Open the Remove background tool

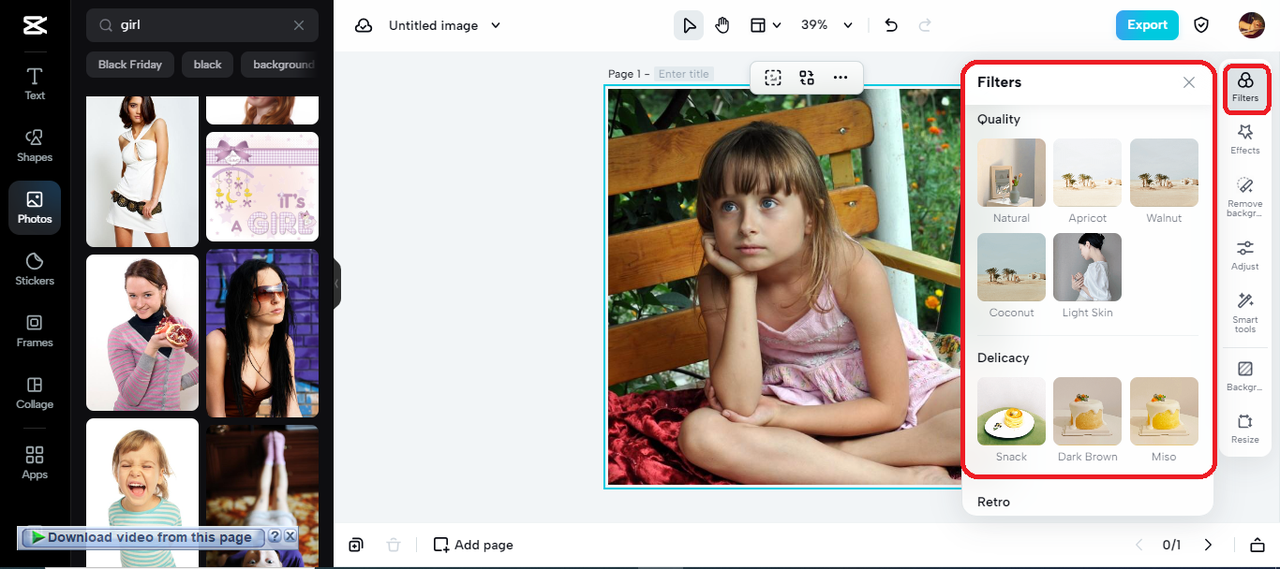tap(1245, 198)
